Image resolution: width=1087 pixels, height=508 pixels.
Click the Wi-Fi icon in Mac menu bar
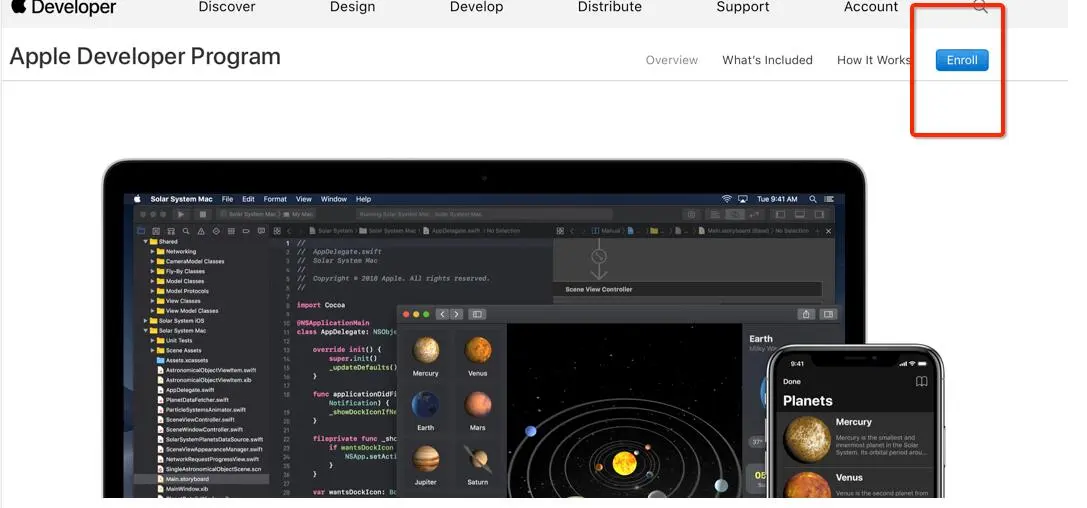(727, 199)
